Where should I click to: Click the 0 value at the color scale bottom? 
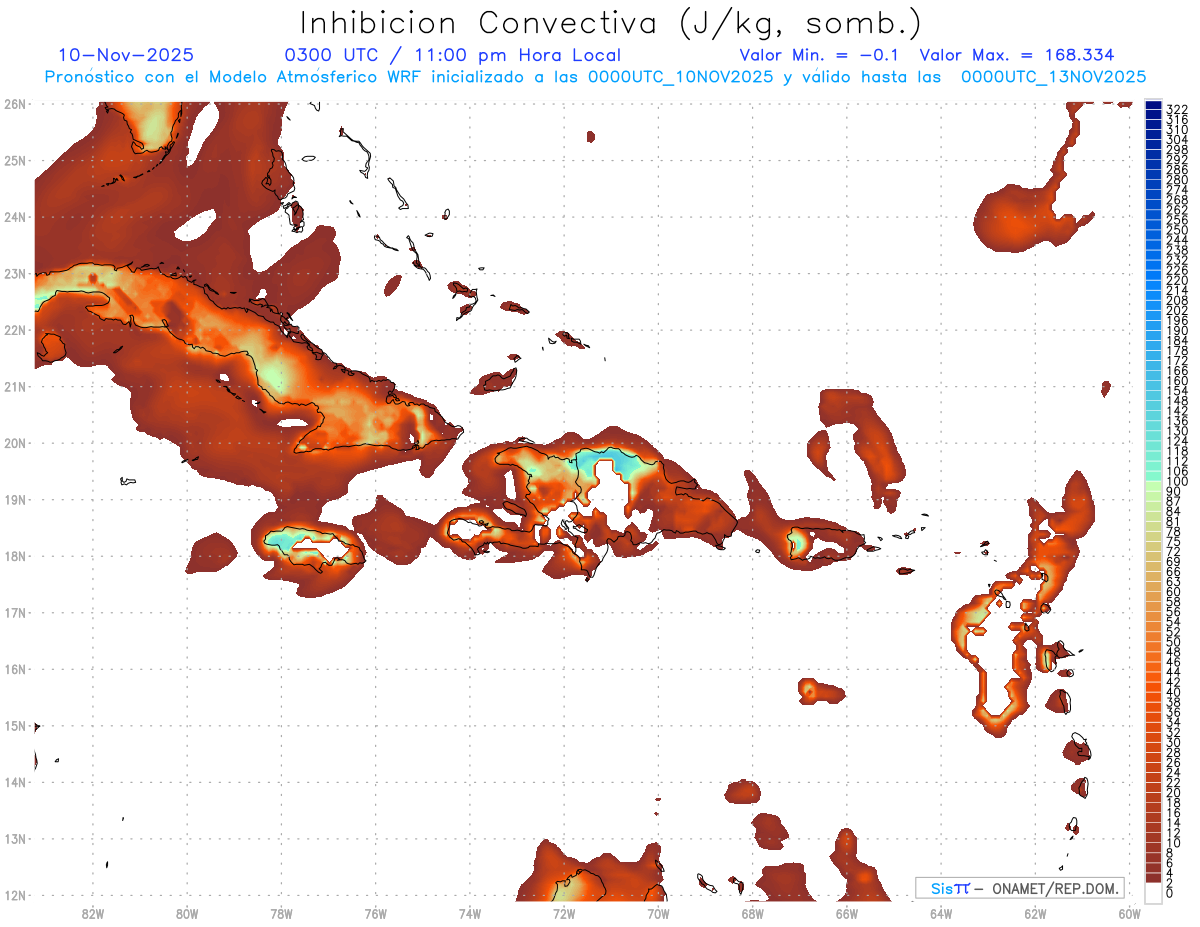pyautogui.click(x=1171, y=893)
